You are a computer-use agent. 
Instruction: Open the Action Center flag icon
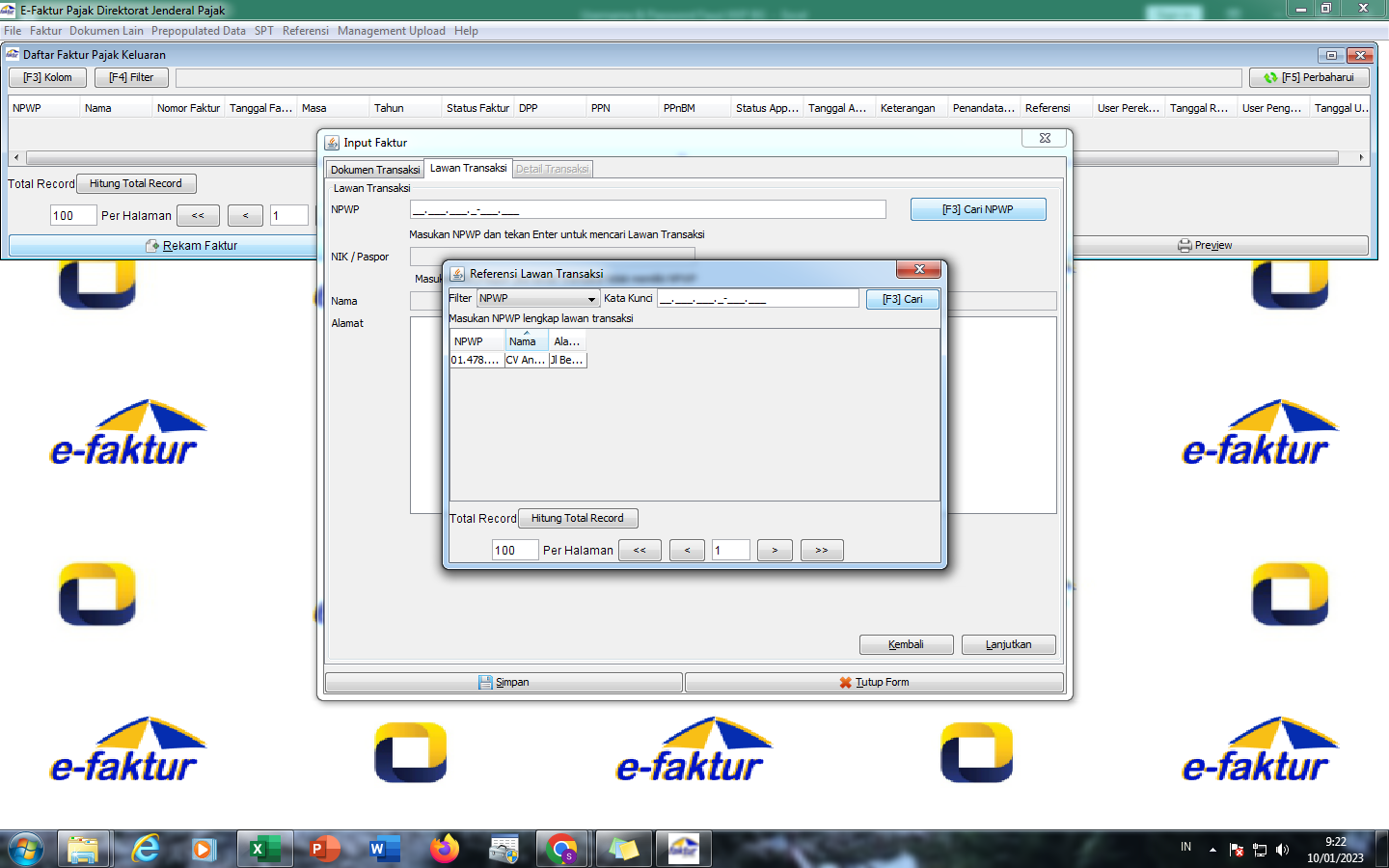(x=1237, y=850)
